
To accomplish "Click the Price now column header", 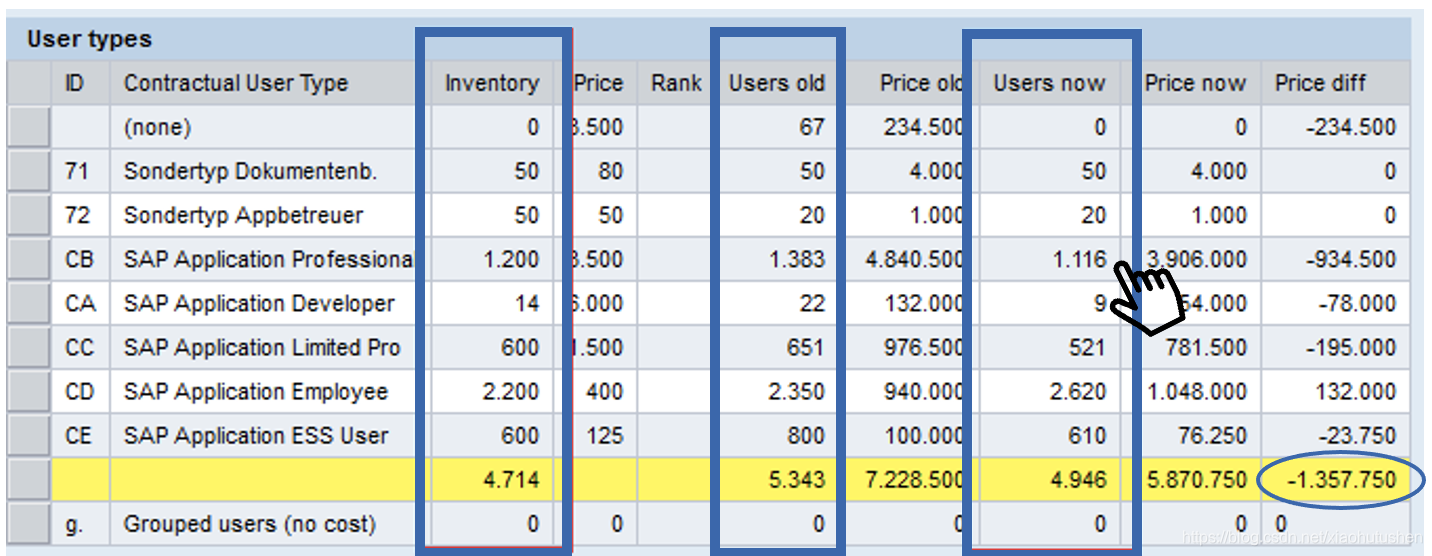I will tap(1195, 83).
